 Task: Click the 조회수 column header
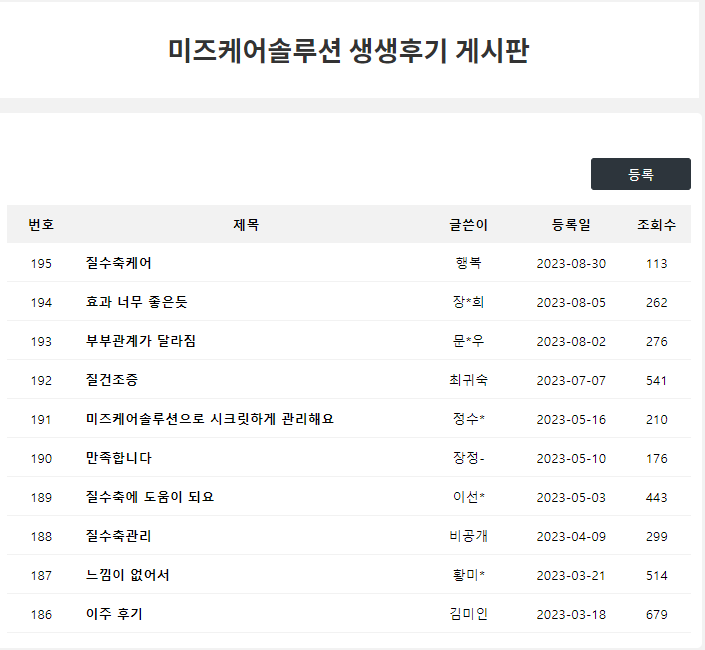[x=656, y=224]
